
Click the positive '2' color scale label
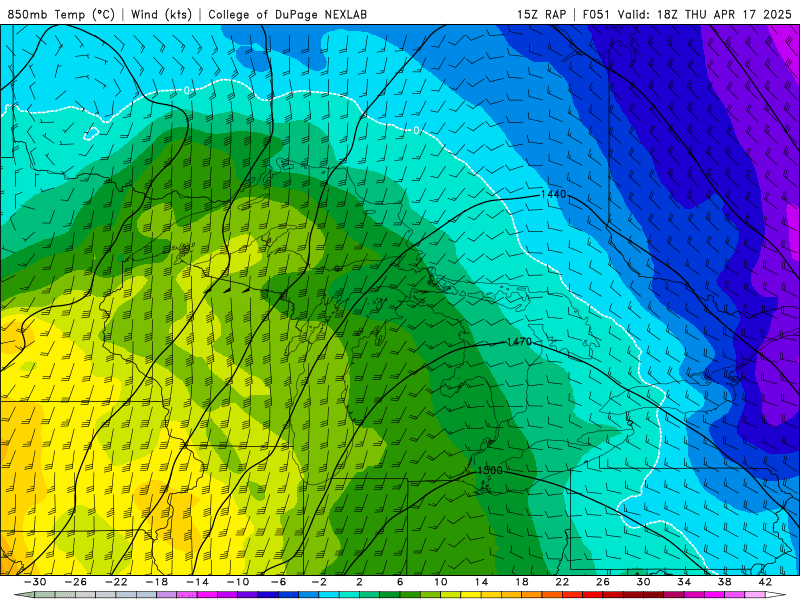coord(359,582)
